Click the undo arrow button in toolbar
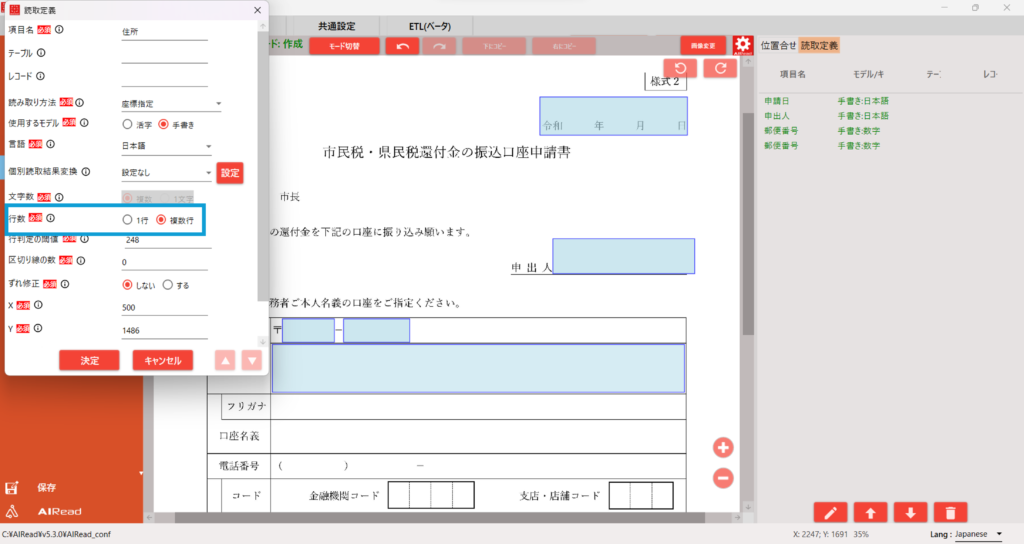The height and width of the screenshot is (544, 1024). click(x=402, y=46)
